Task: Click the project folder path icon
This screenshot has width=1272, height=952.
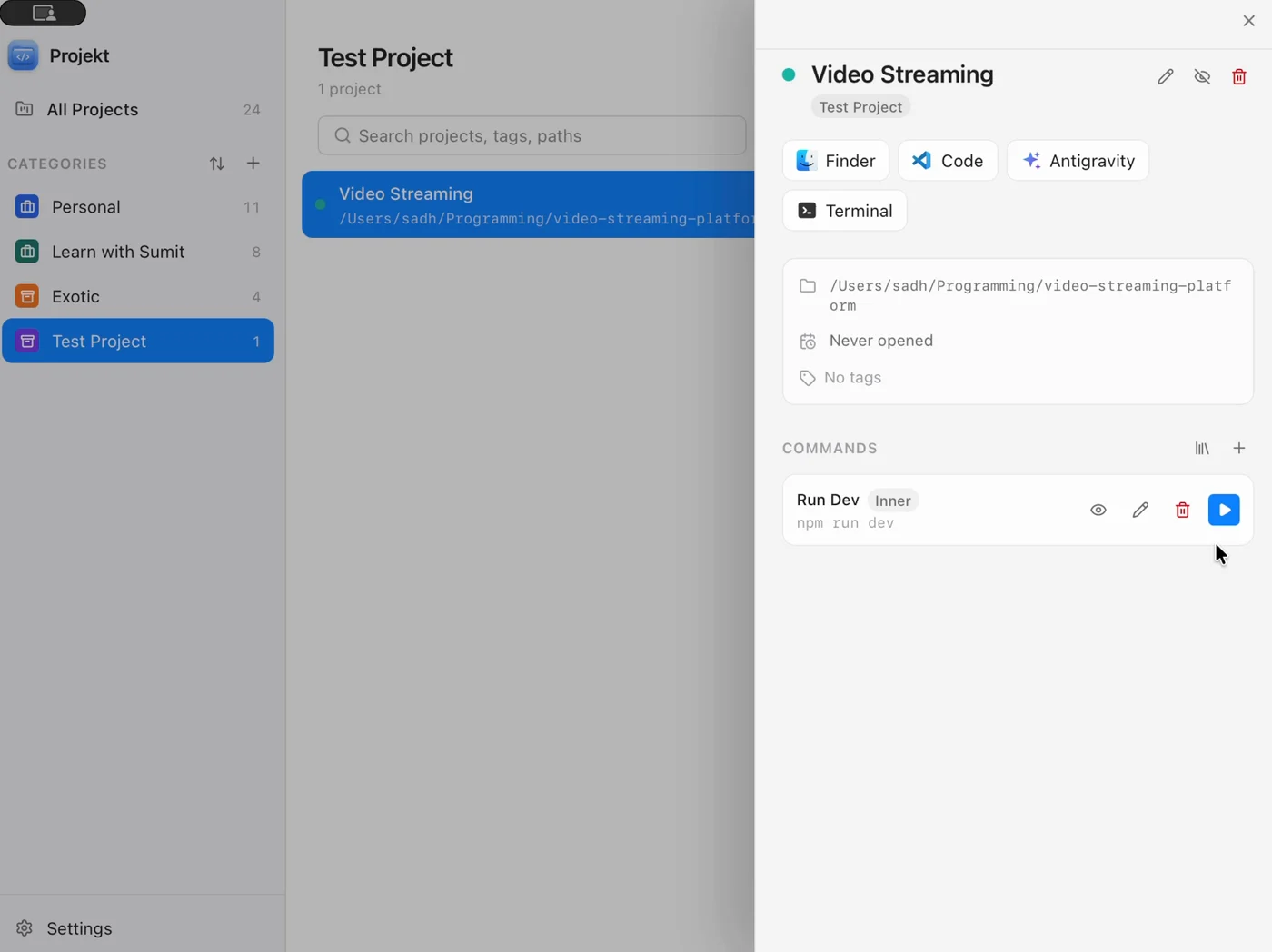Action: pyautogui.click(x=807, y=286)
